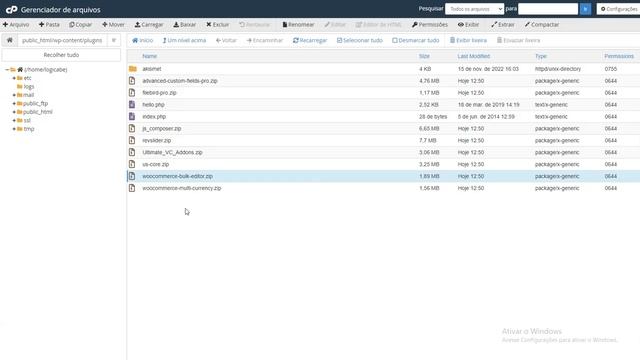Create a new file with Arquivo
The width and height of the screenshot is (640, 360).
click(16, 24)
